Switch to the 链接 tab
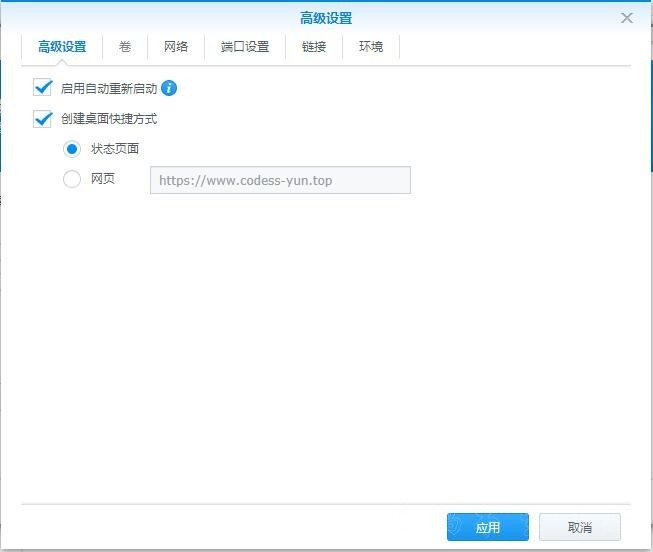 [x=314, y=46]
